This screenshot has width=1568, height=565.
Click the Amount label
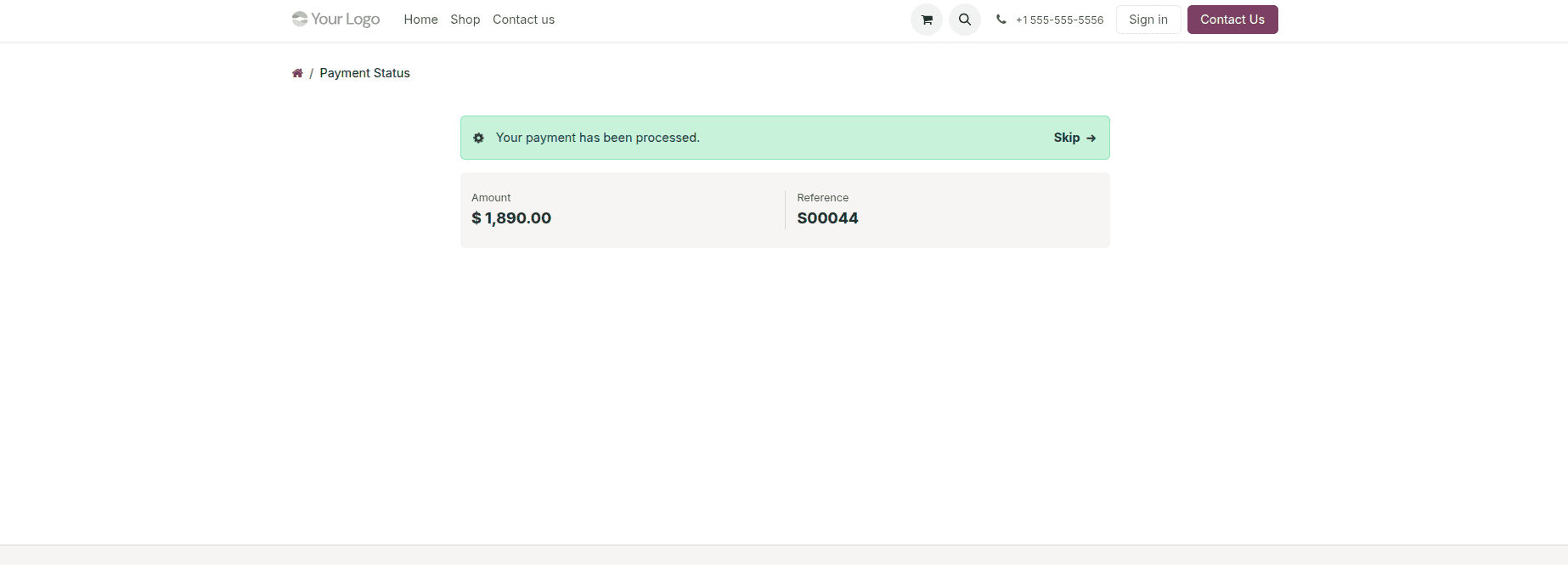tap(491, 198)
